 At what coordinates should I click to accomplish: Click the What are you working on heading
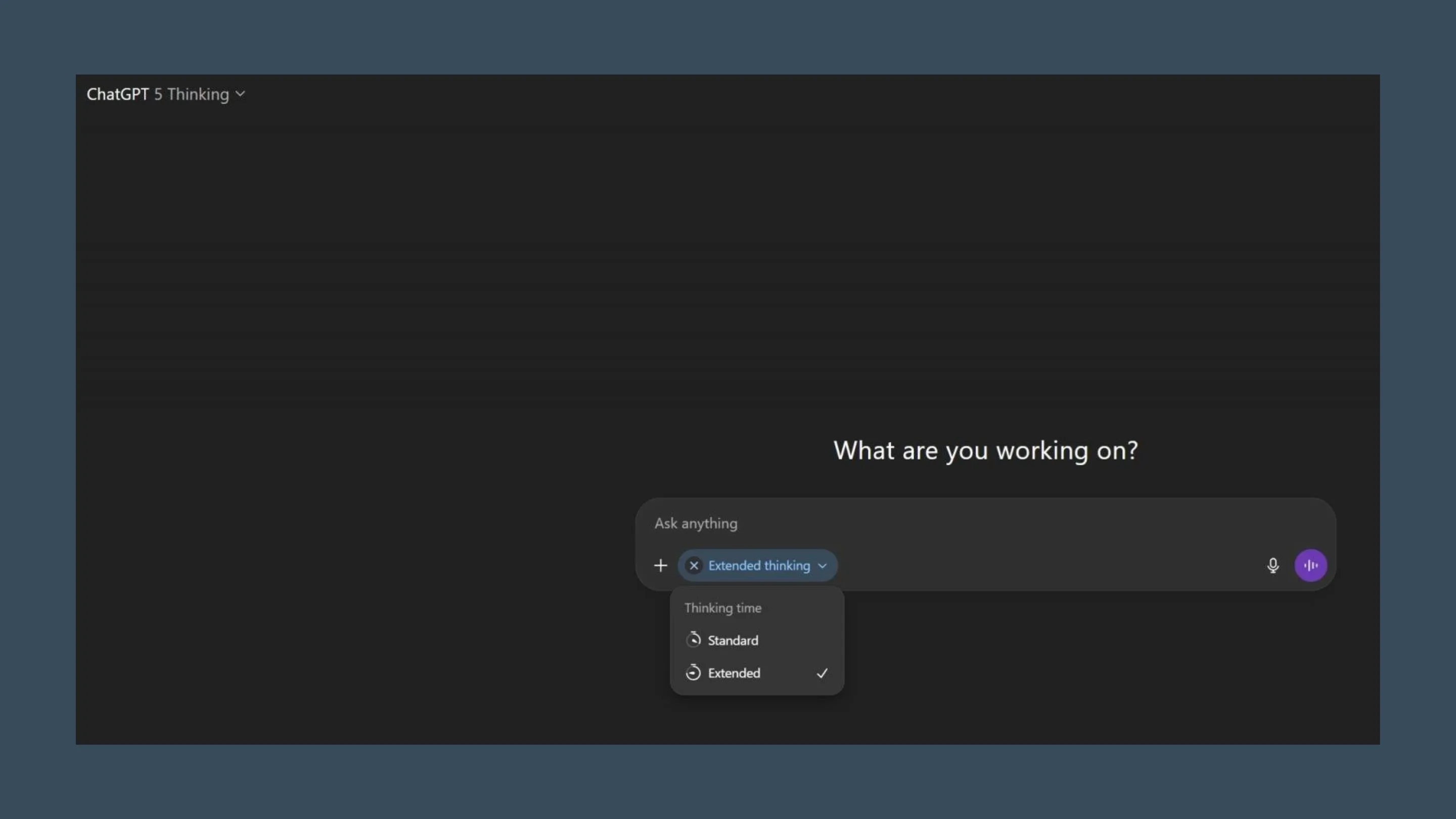point(985,450)
